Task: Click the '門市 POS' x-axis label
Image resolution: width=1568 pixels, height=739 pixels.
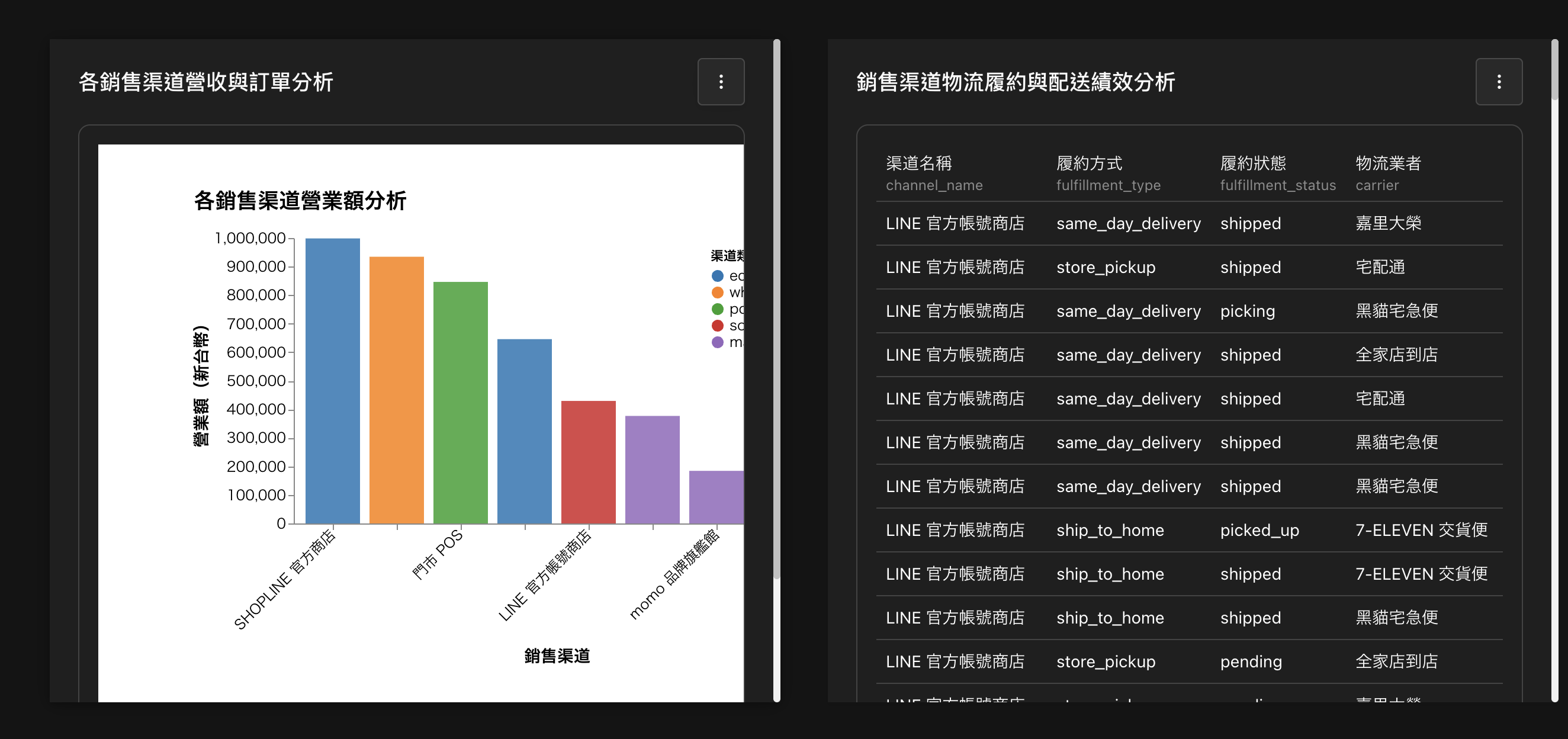Action: (437, 554)
